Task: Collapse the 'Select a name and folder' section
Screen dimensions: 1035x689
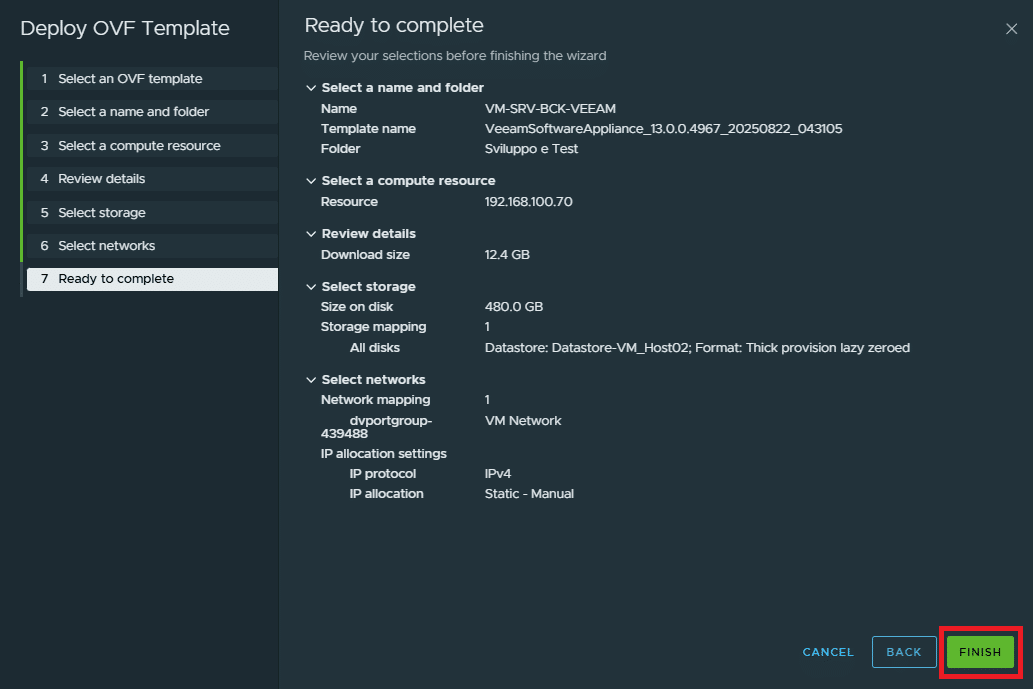Action: 311,88
